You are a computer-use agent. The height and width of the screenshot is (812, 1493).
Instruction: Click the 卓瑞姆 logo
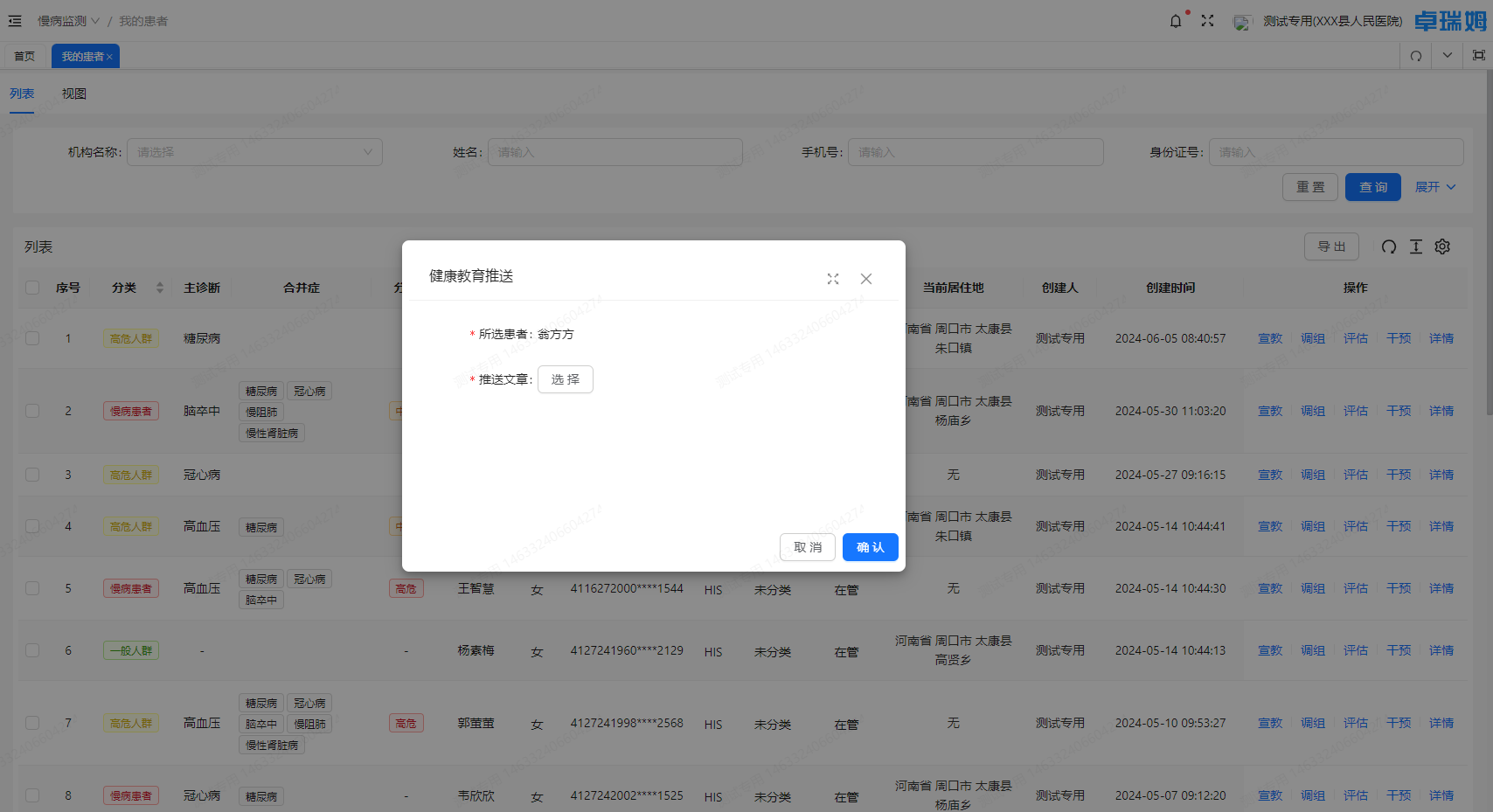(1450, 21)
